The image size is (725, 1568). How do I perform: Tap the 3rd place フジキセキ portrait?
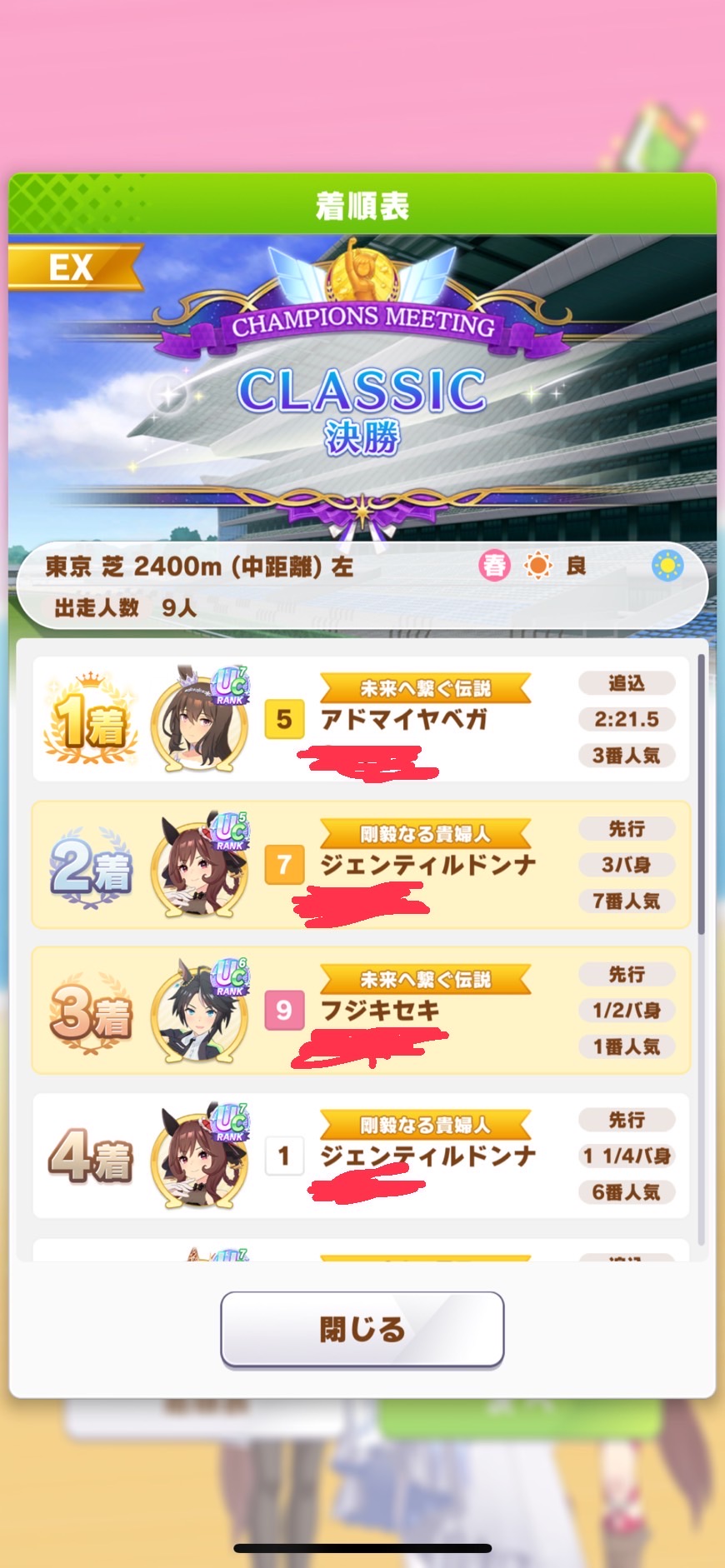click(200, 1010)
